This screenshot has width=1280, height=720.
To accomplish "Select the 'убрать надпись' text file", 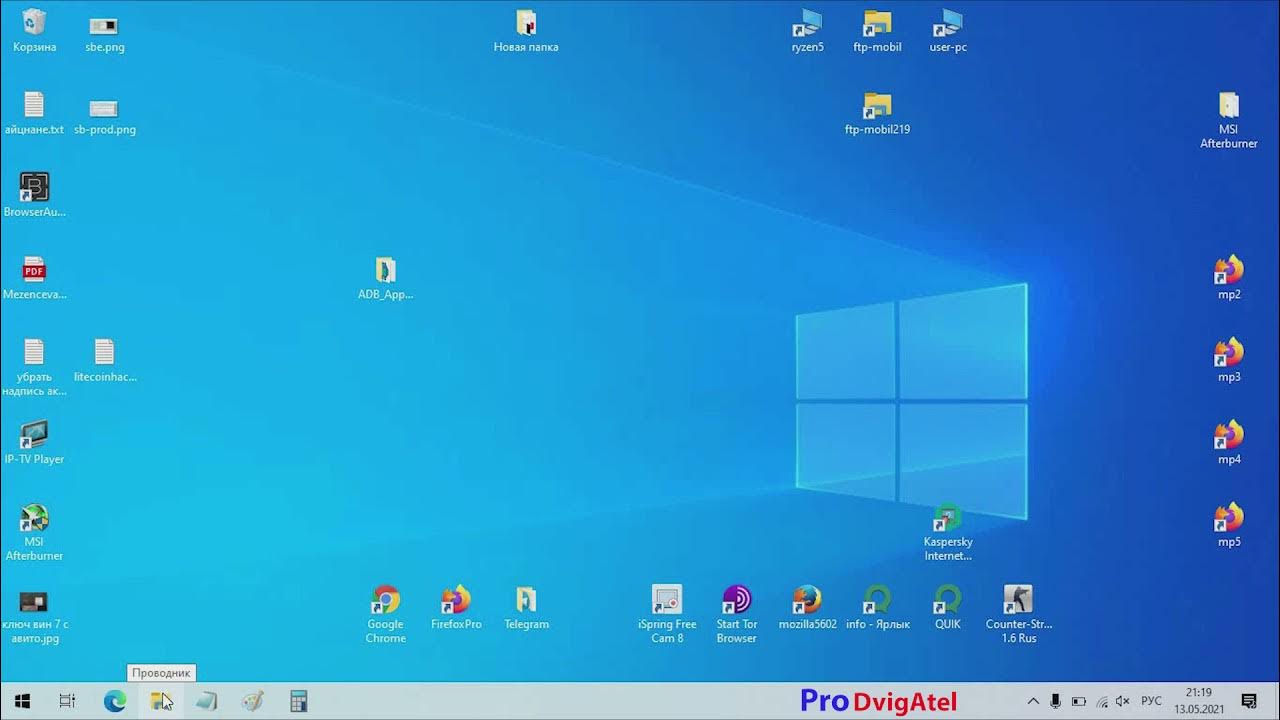I will [34, 367].
